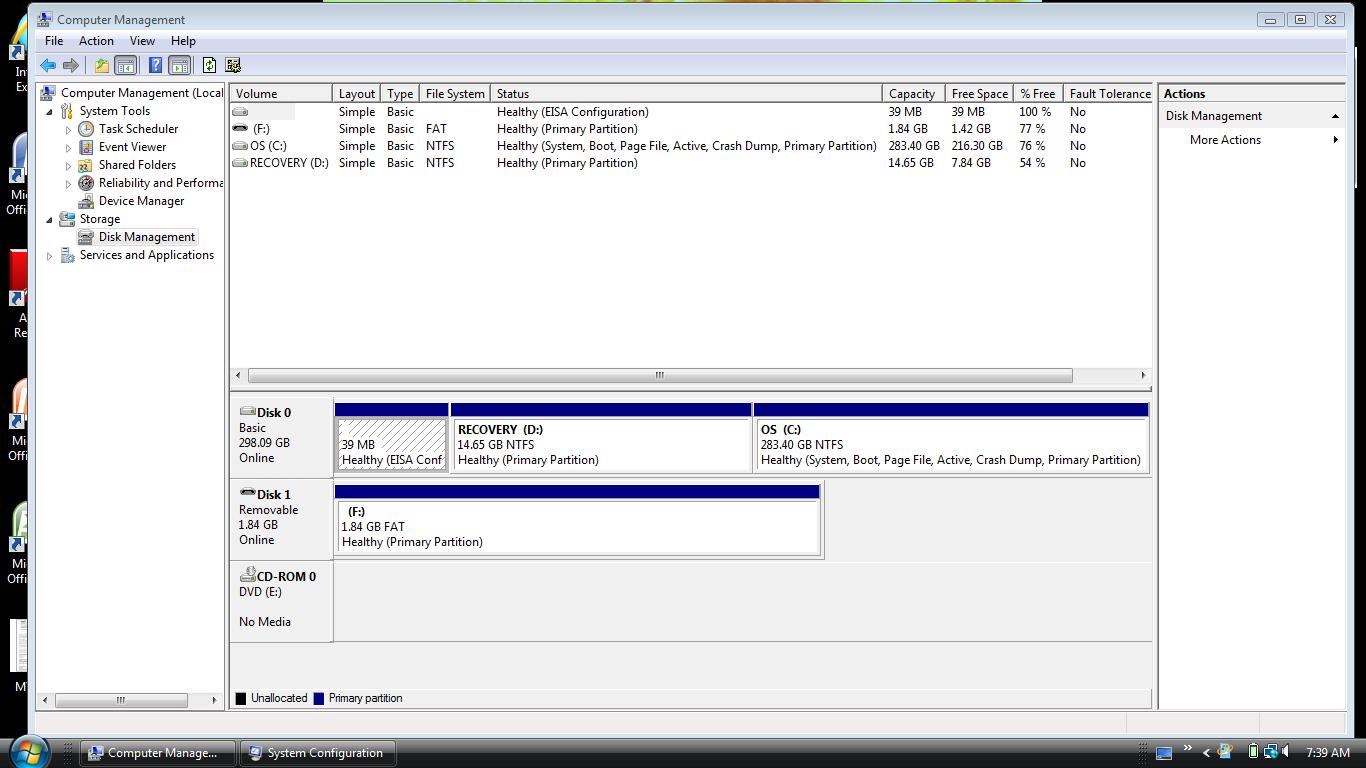Click the Settings toolbar icon beside Refresh

(233, 65)
